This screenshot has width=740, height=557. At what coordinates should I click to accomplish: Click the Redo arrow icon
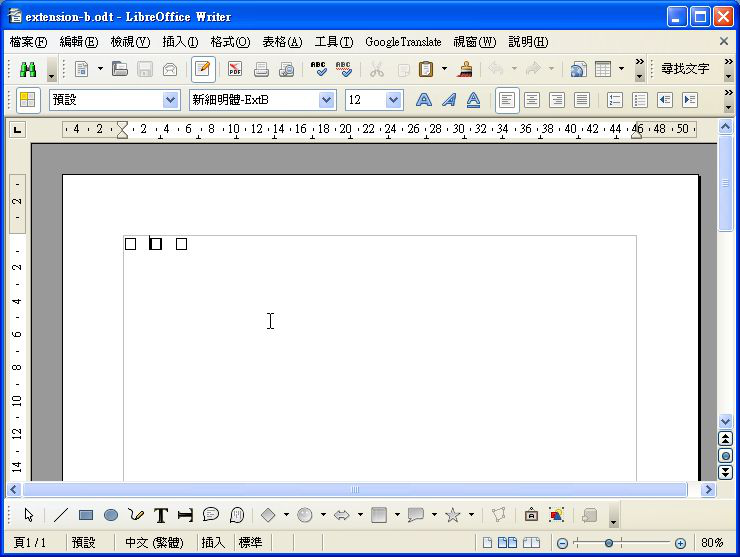(x=533, y=69)
